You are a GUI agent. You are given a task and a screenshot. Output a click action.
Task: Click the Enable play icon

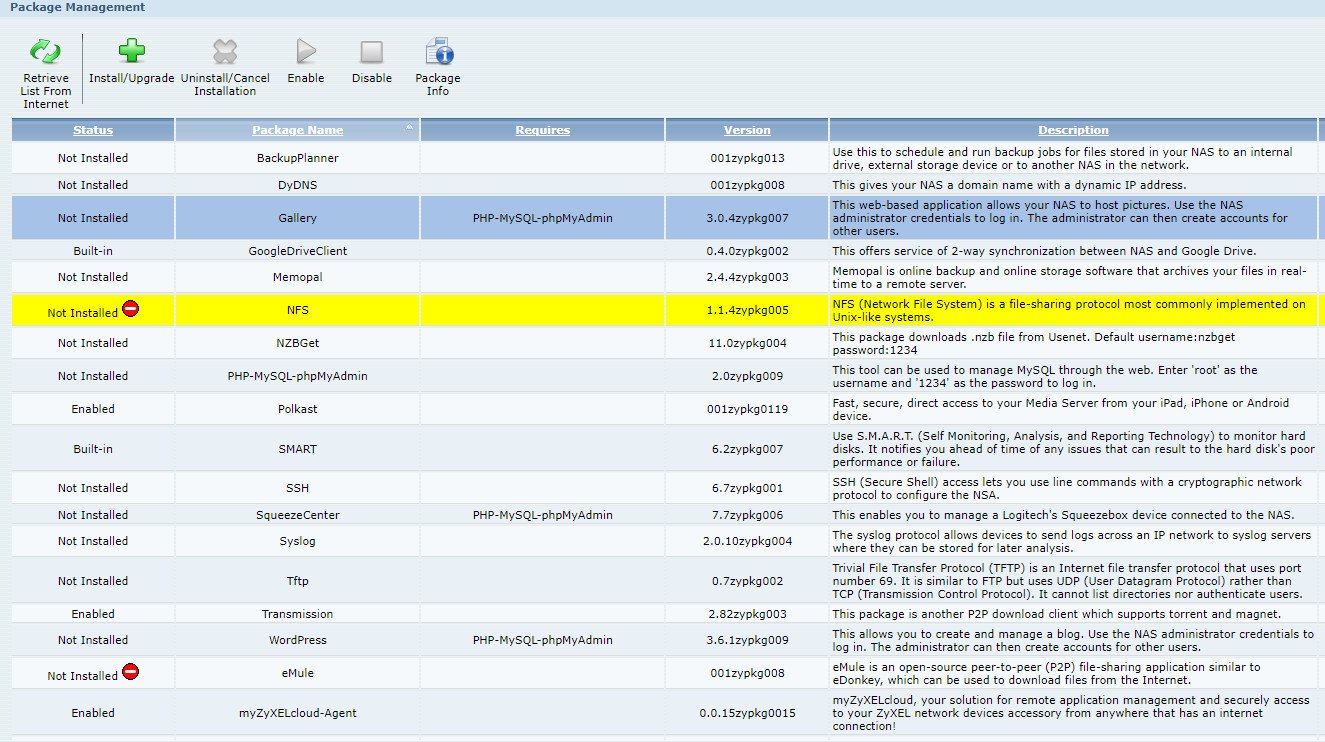[x=306, y=52]
